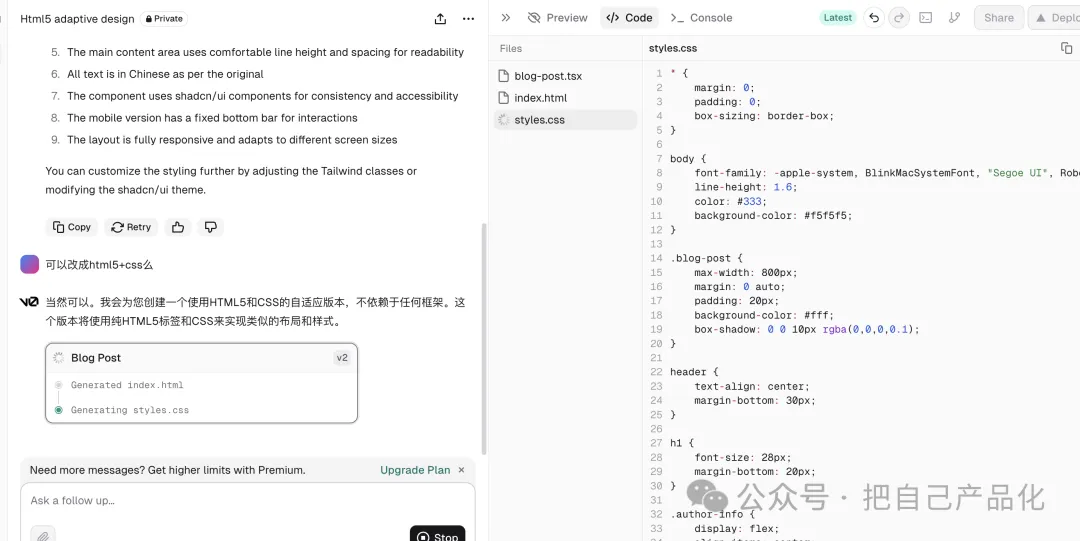Click the Copy button under the response
Image resolution: width=1080 pixels, height=541 pixels.
(72, 227)
